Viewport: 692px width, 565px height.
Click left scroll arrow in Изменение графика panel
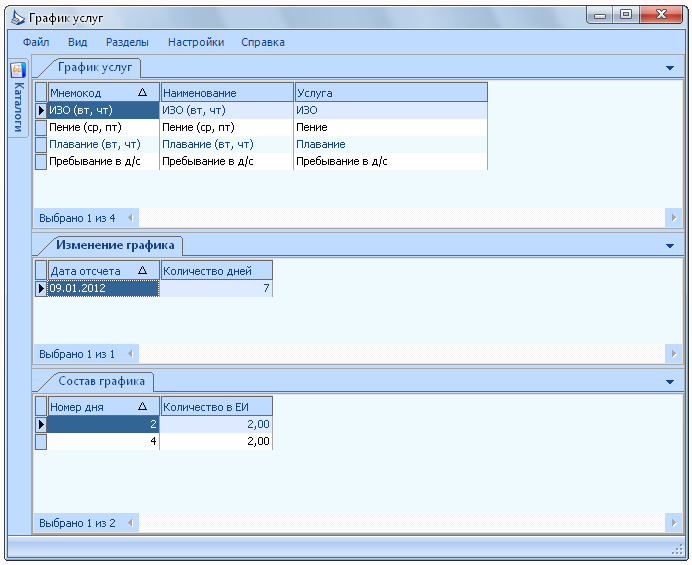130,354
